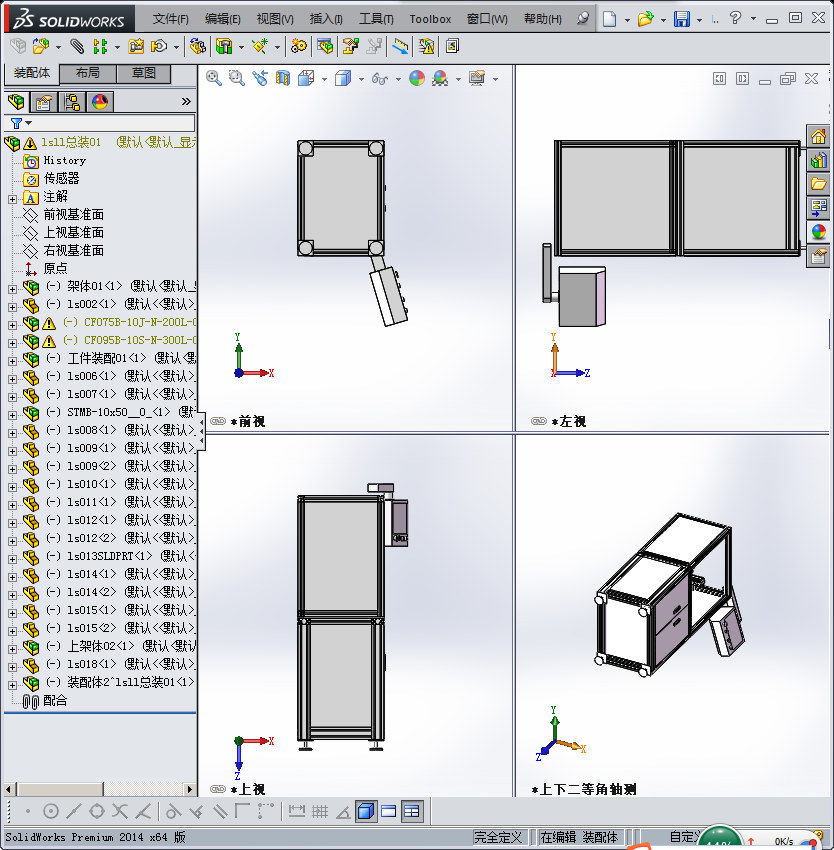Click the Zoom to Fit magnifier icon
834x850 pixels.
point(214,79)
